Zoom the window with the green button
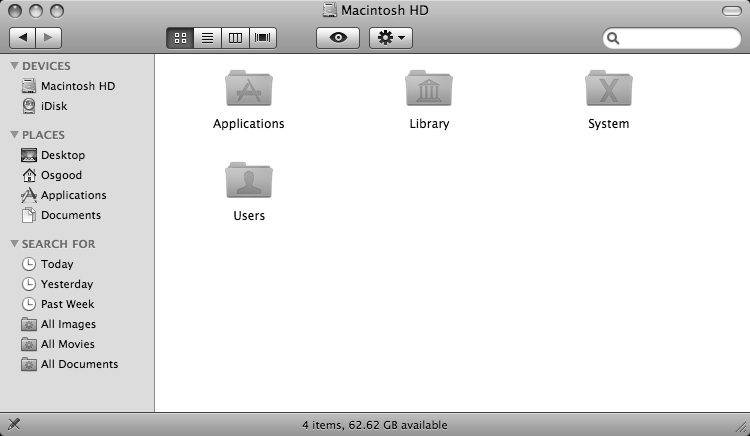750x436 pixels. tap(57, 11)
